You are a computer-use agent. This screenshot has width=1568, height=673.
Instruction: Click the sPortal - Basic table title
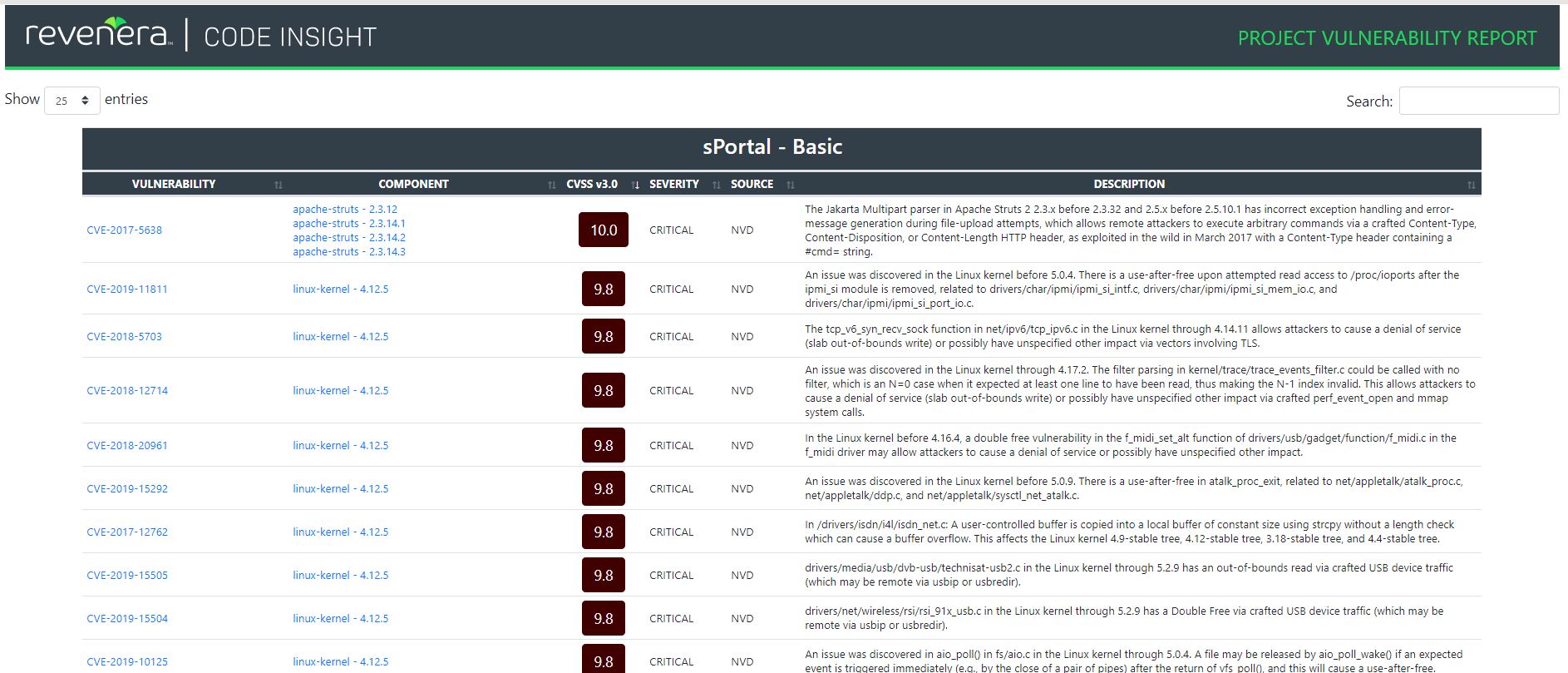[x=772, y=147]
